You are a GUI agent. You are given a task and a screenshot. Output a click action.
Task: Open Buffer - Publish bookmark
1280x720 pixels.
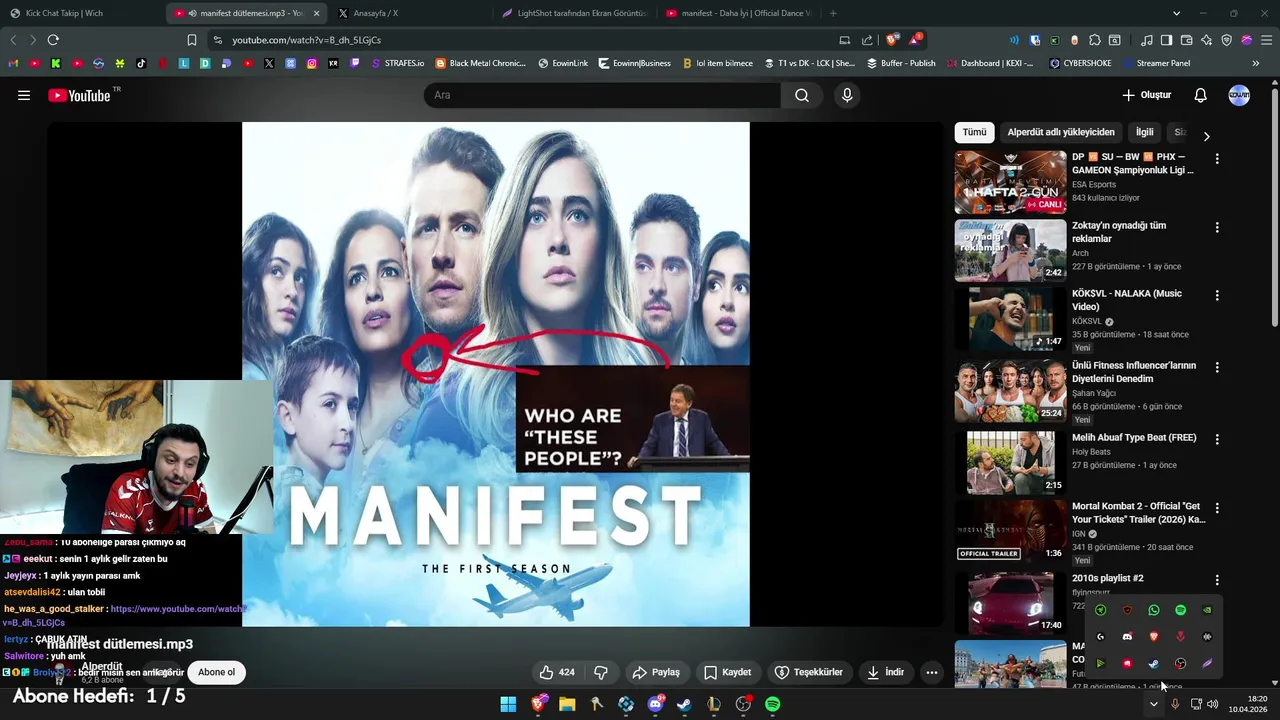(x=901, y=63)
